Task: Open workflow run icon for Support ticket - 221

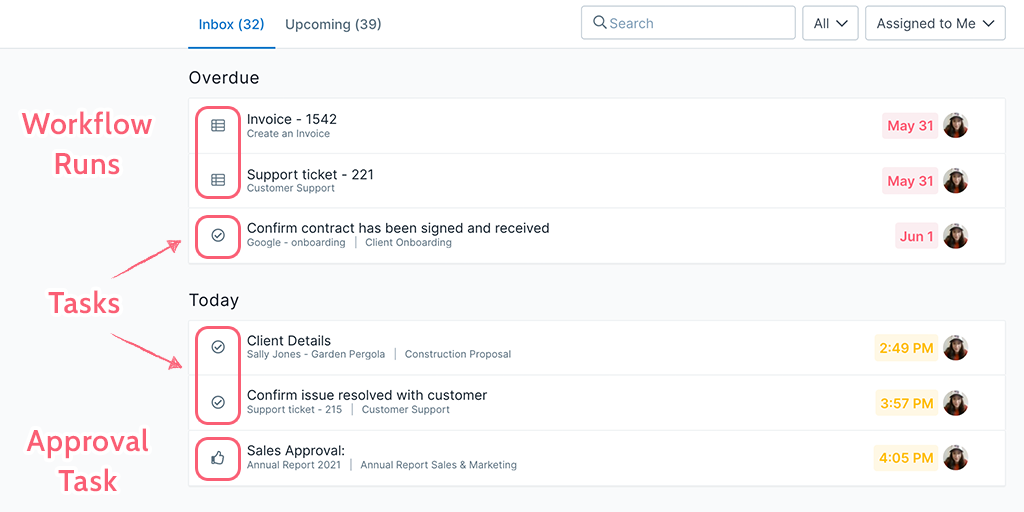Action: (218, 180)
